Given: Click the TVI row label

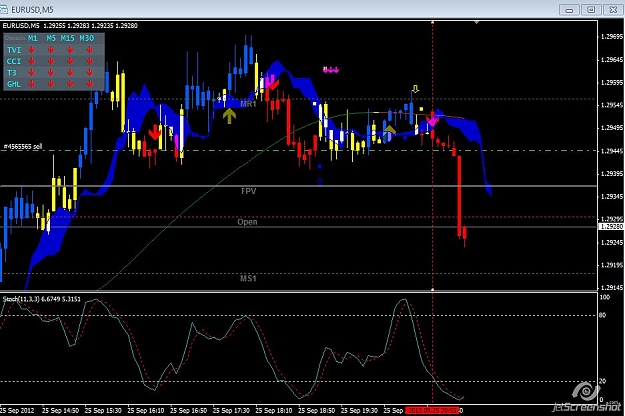Looking at the screenshot, I should (14, 50).
